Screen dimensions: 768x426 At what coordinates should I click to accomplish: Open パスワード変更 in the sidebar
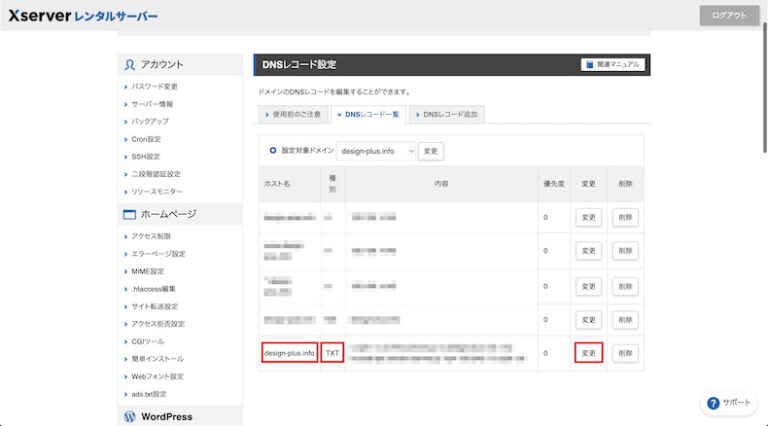pyautogui.click(x=154, y=87)
